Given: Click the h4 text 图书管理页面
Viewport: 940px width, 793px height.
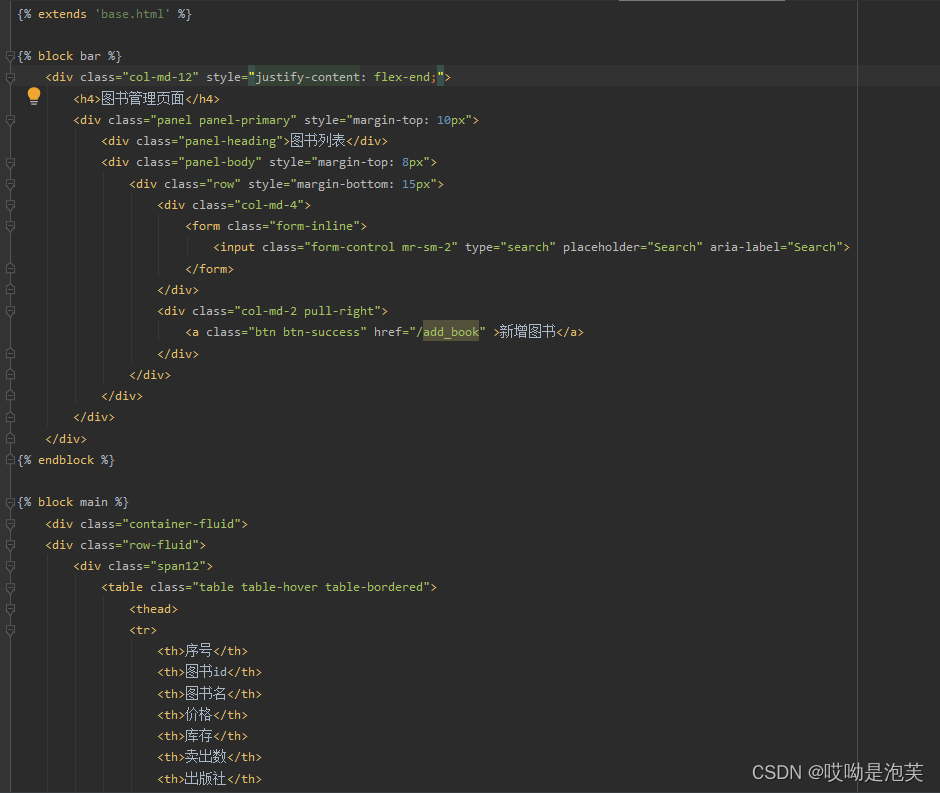Looking at the screenshot, I should click(x=143, y=98).
